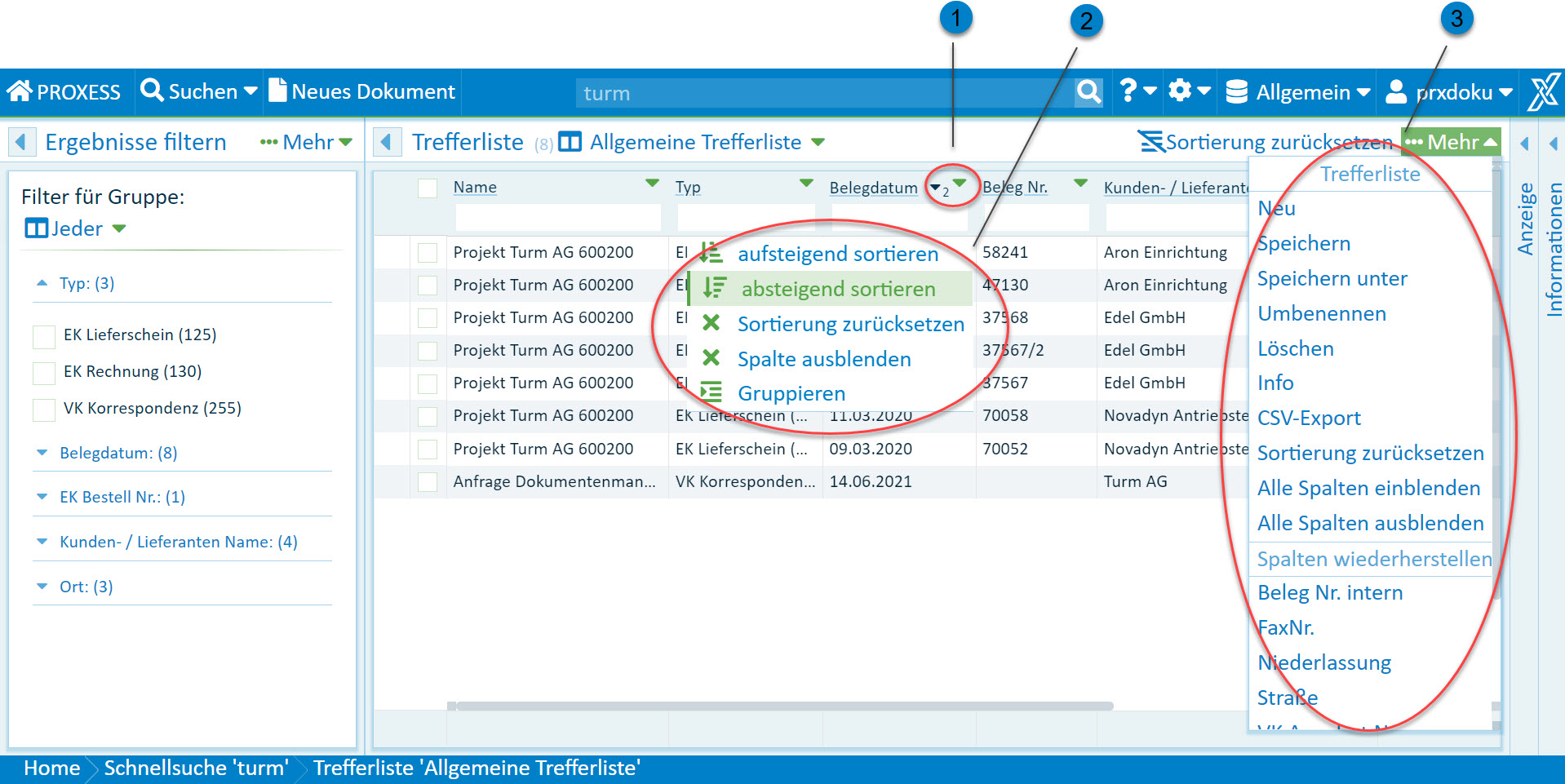Click the PROXESS home icon
The height and width of the screenshot is (784, 1565).
click(20, 91)
